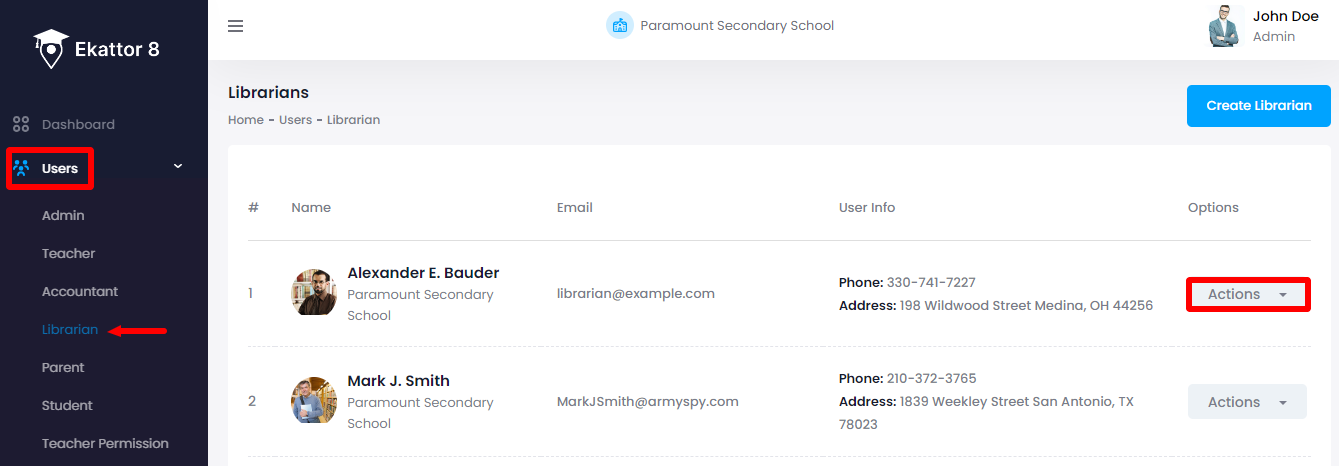Click Alexander E. Bauder's profile photo
Screen dimensions: 1339x466
click(314, 292)
